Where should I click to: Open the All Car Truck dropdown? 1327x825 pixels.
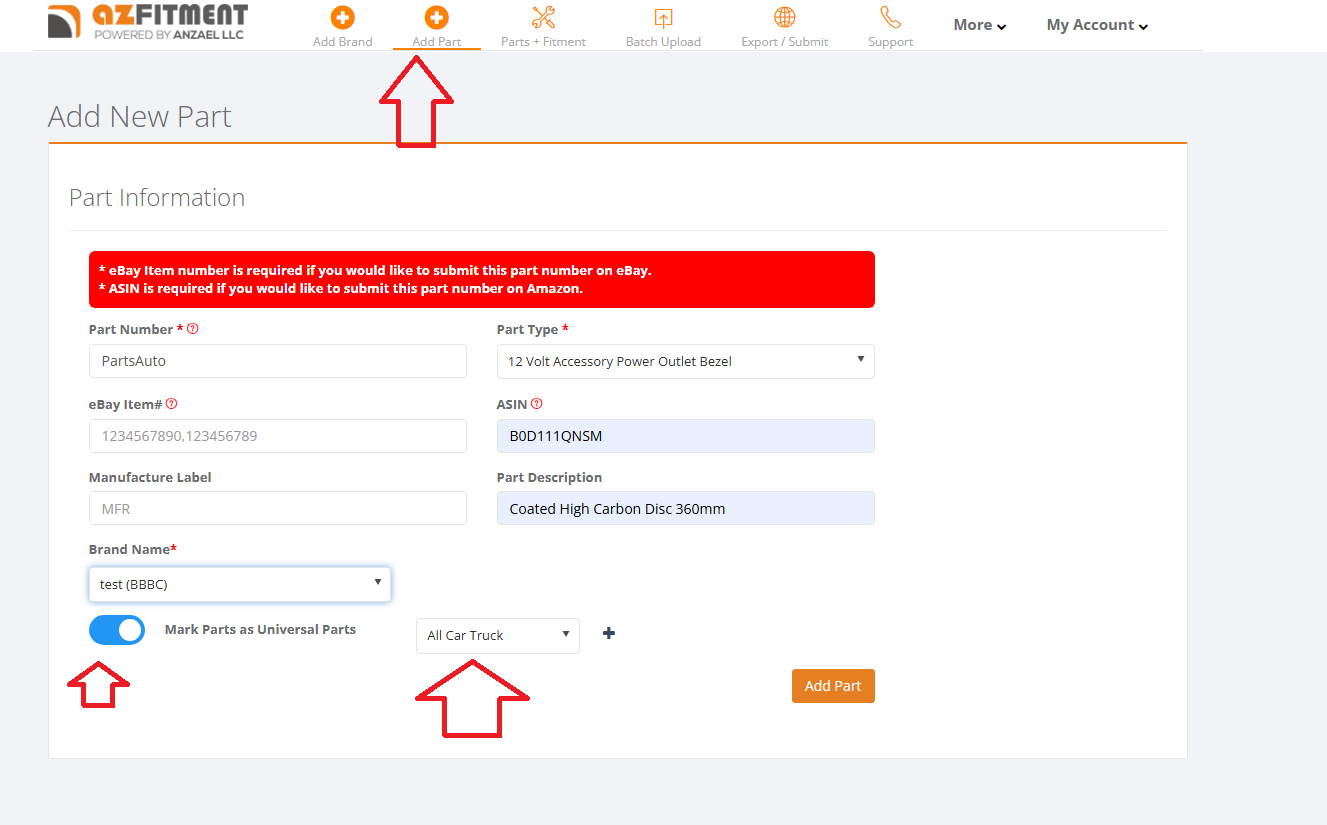pyautogui.click(x=498, y=635)
